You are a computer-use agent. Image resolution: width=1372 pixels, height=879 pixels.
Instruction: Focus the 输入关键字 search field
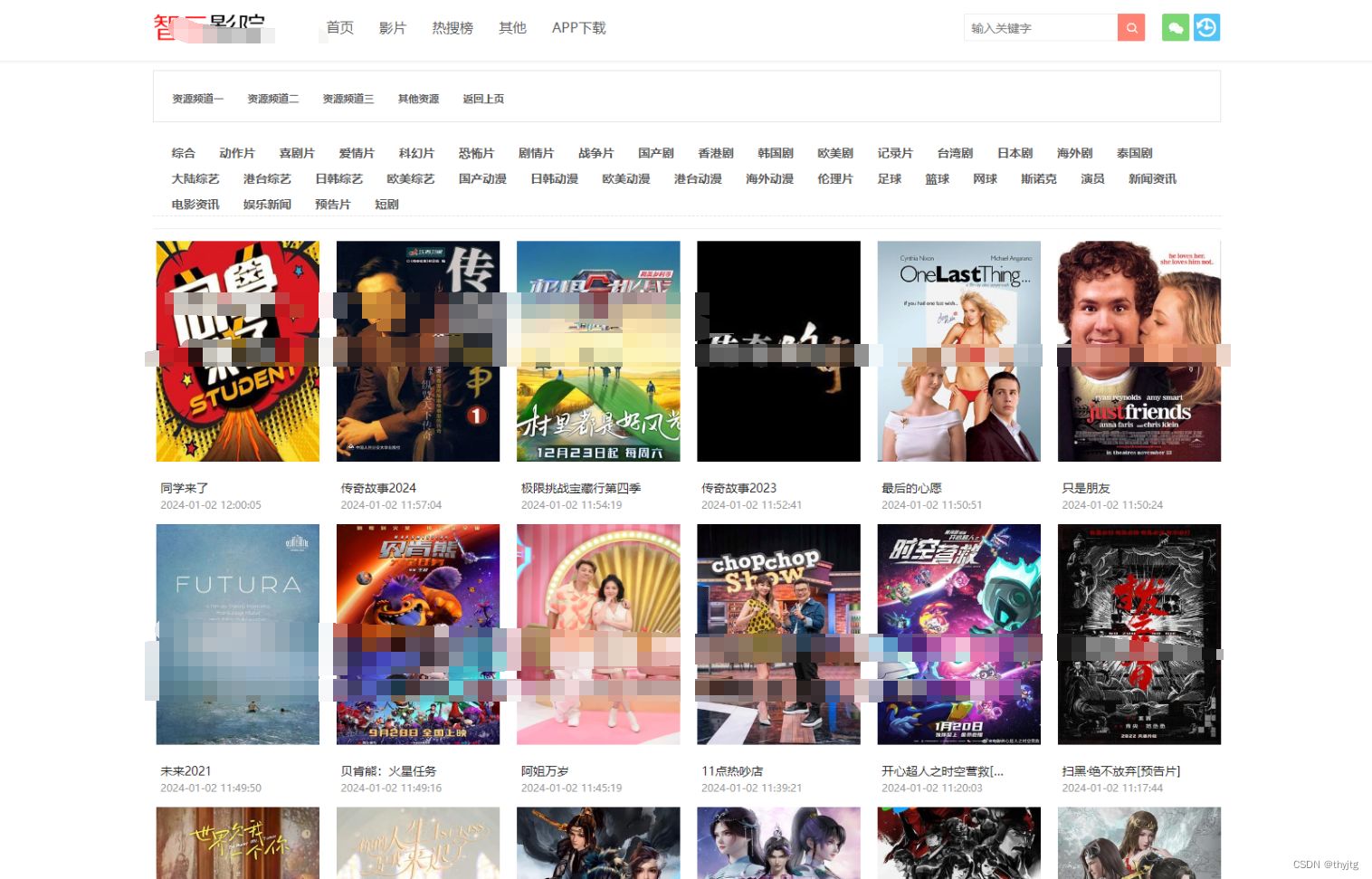1040,28
